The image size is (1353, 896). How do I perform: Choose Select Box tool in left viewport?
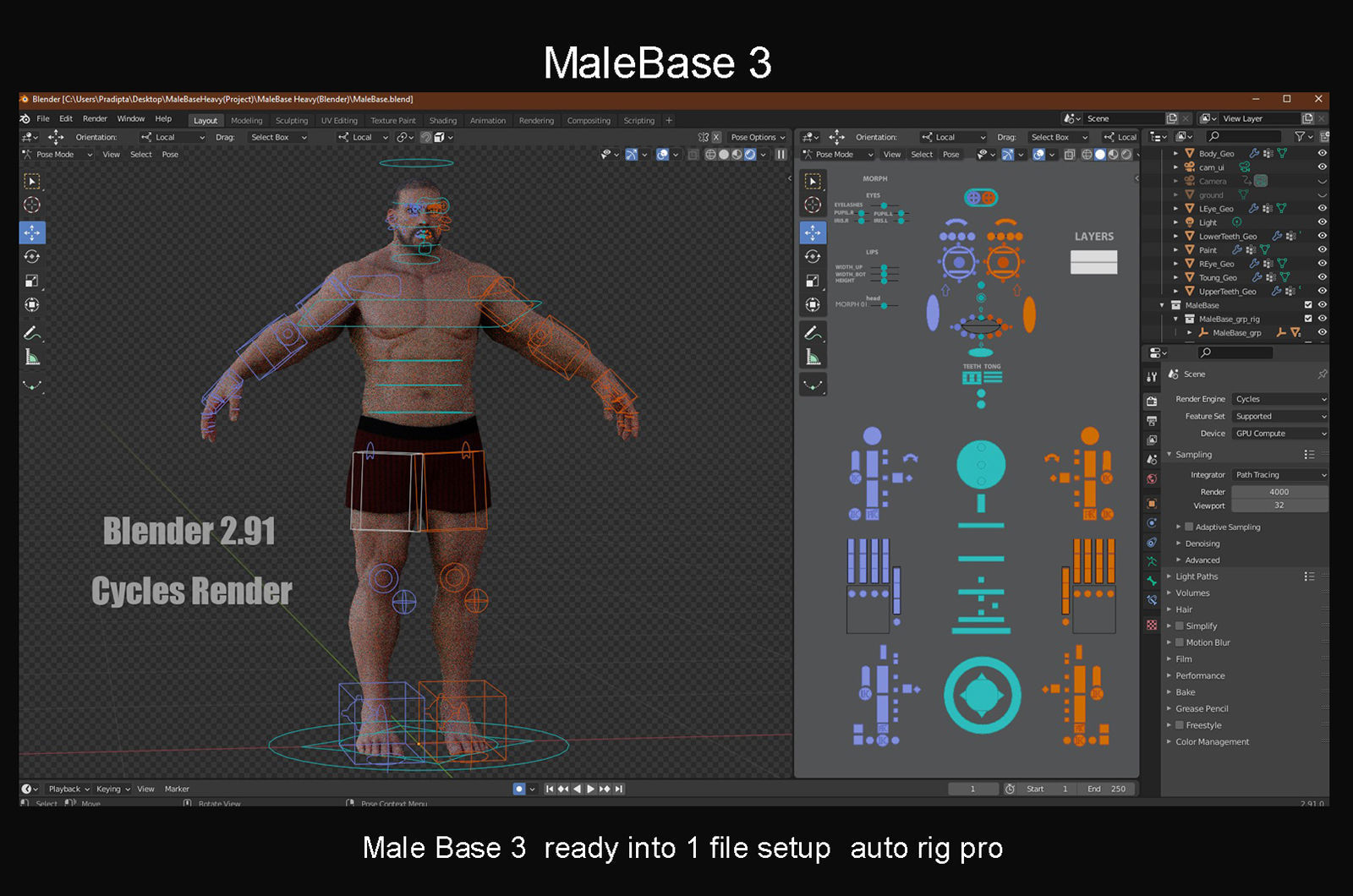[32, 181]
